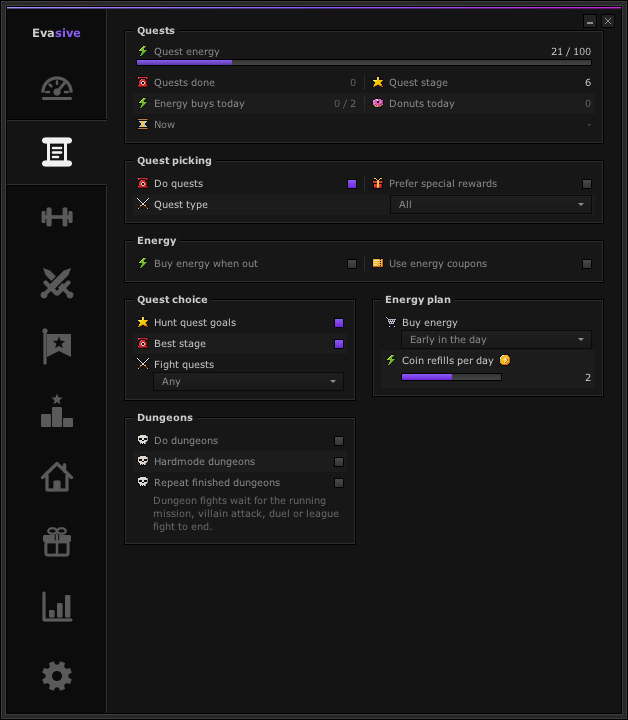Enable Repeat finished dungeons checkbox
628x720 pixels.
tap(339, 483)
